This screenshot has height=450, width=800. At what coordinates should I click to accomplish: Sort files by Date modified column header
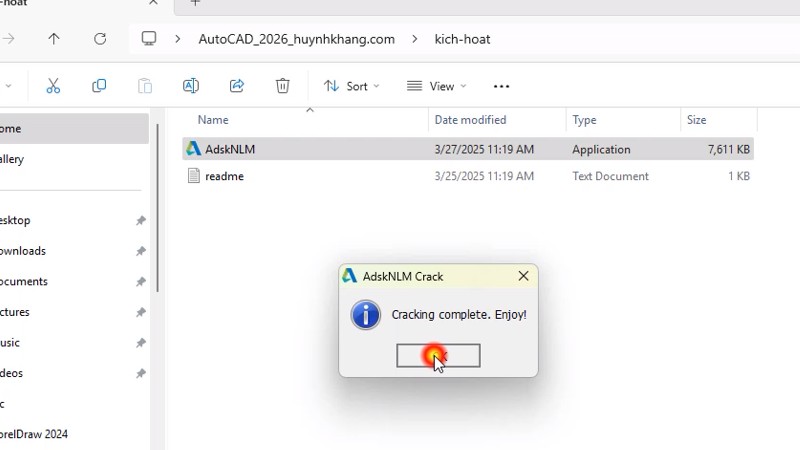click(470, 120)
